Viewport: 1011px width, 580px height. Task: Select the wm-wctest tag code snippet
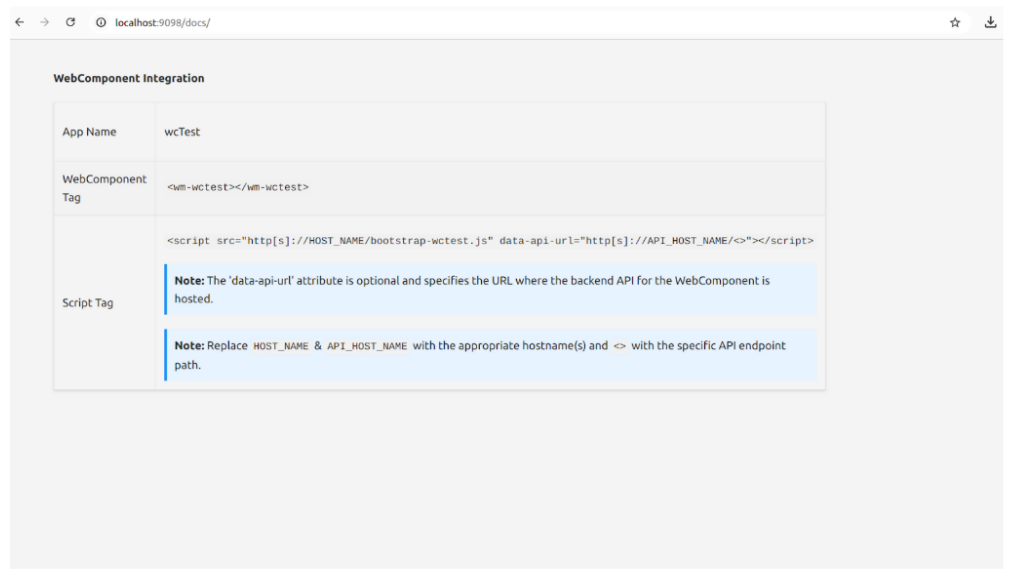pyautogui.click(x=239, y=185)
